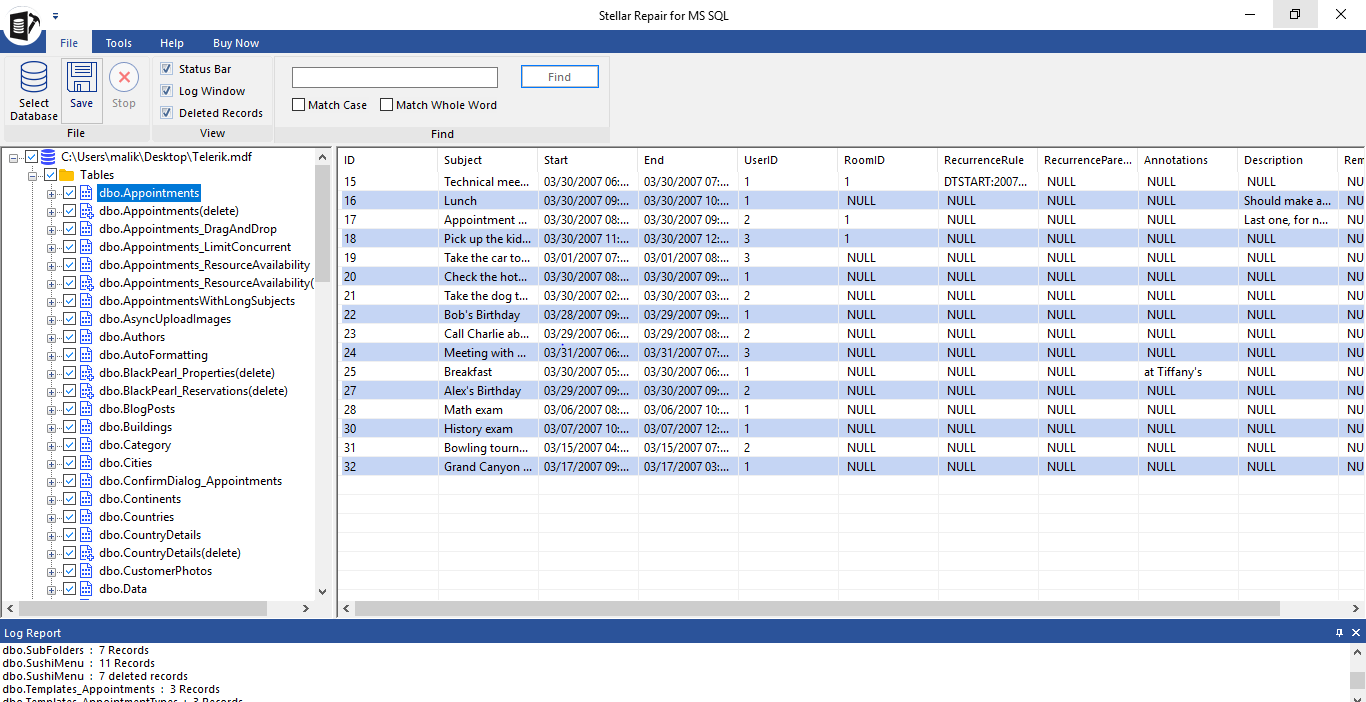Click the Save disk icon
Screen dimensions: 1366x702
point(82,78)
